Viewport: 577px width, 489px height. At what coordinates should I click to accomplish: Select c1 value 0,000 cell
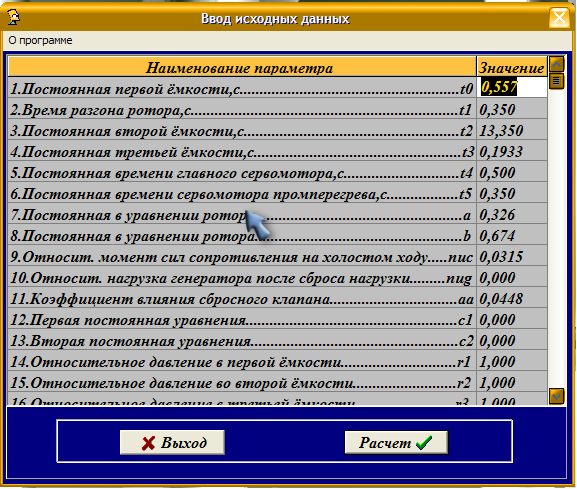pyautogui.click(x=512, y=319)
